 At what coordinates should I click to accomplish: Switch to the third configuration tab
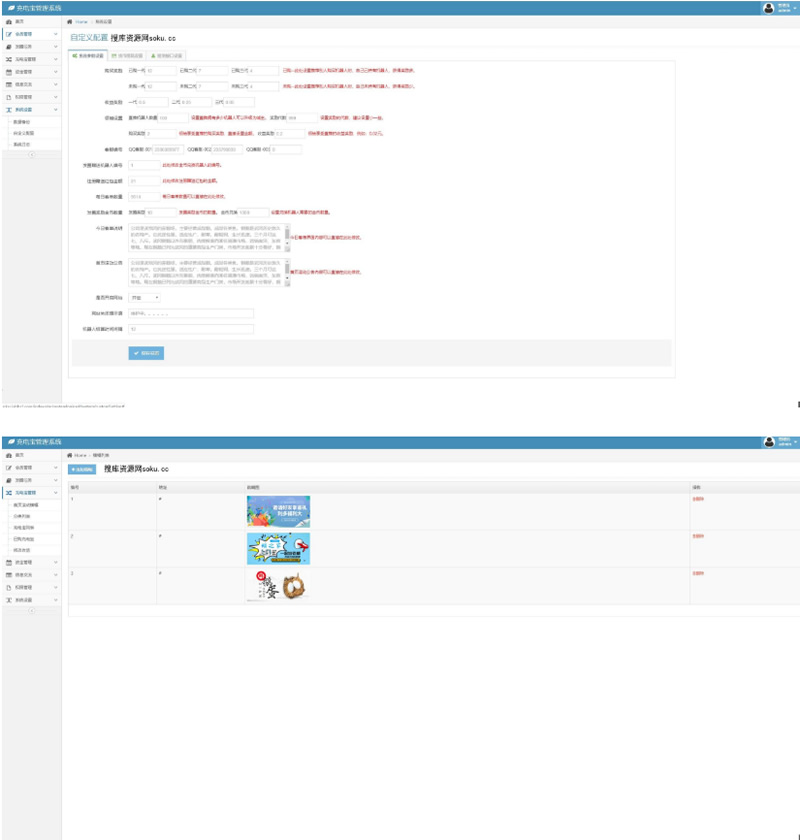tap(167, 56)
